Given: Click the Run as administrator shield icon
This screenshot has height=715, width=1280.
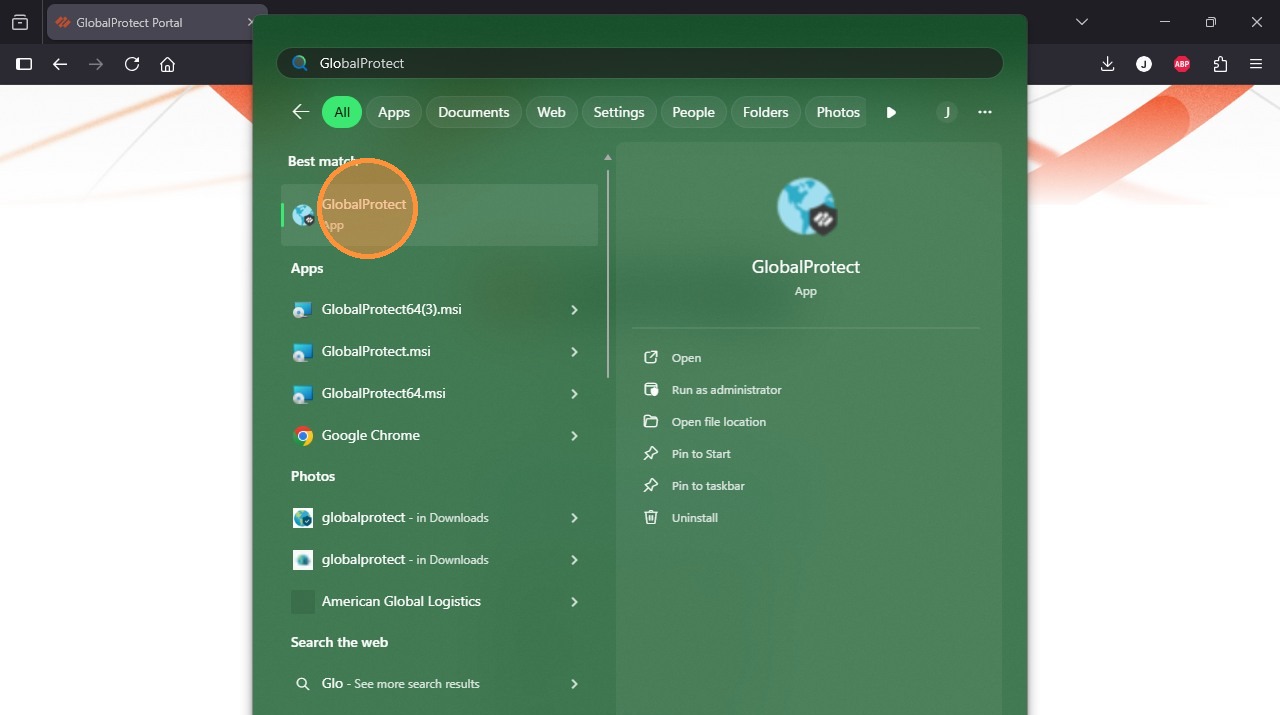Looking at the screenshot, I should 651,390.
